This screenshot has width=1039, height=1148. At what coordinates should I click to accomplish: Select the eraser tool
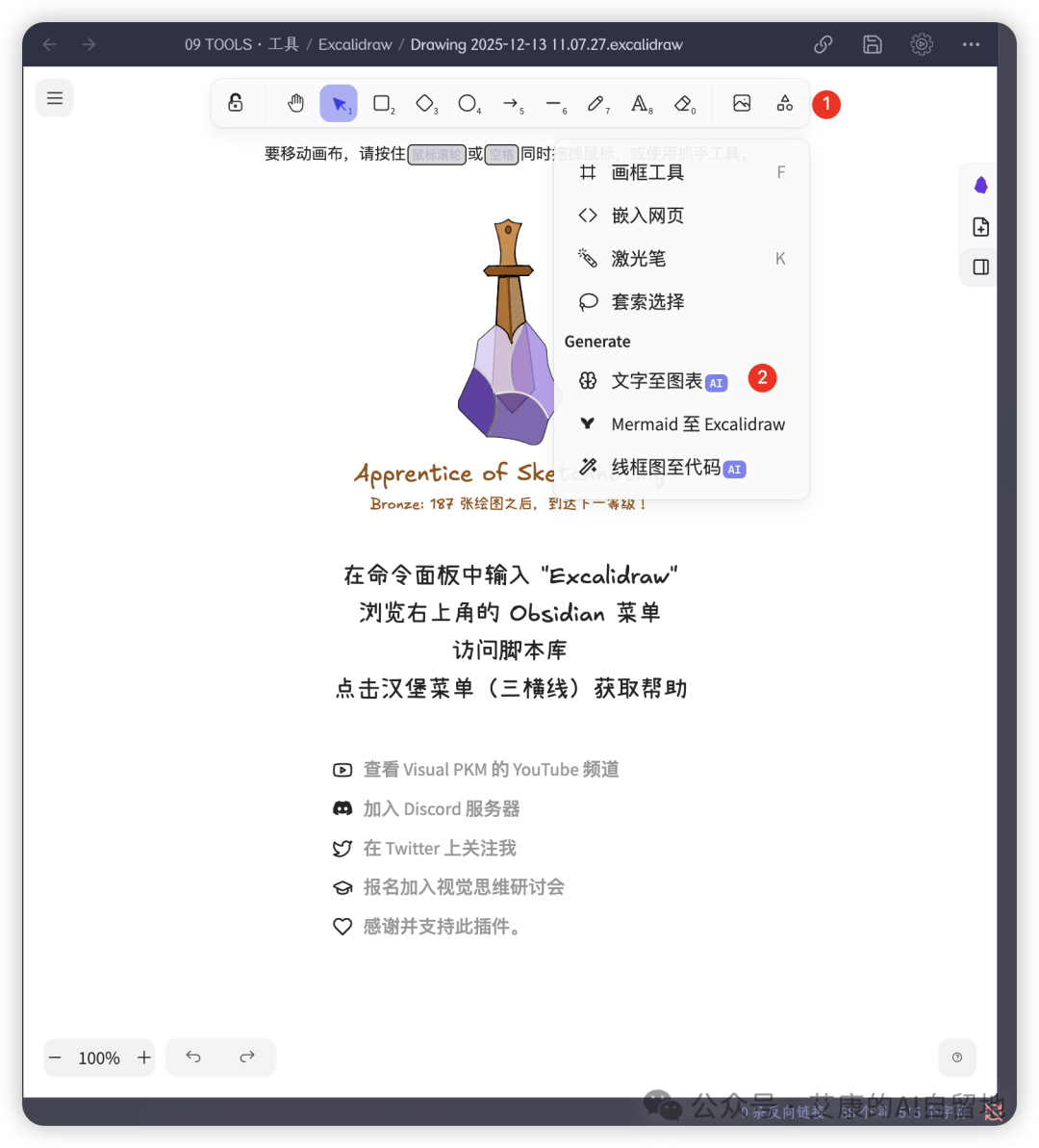pos(684,103)
